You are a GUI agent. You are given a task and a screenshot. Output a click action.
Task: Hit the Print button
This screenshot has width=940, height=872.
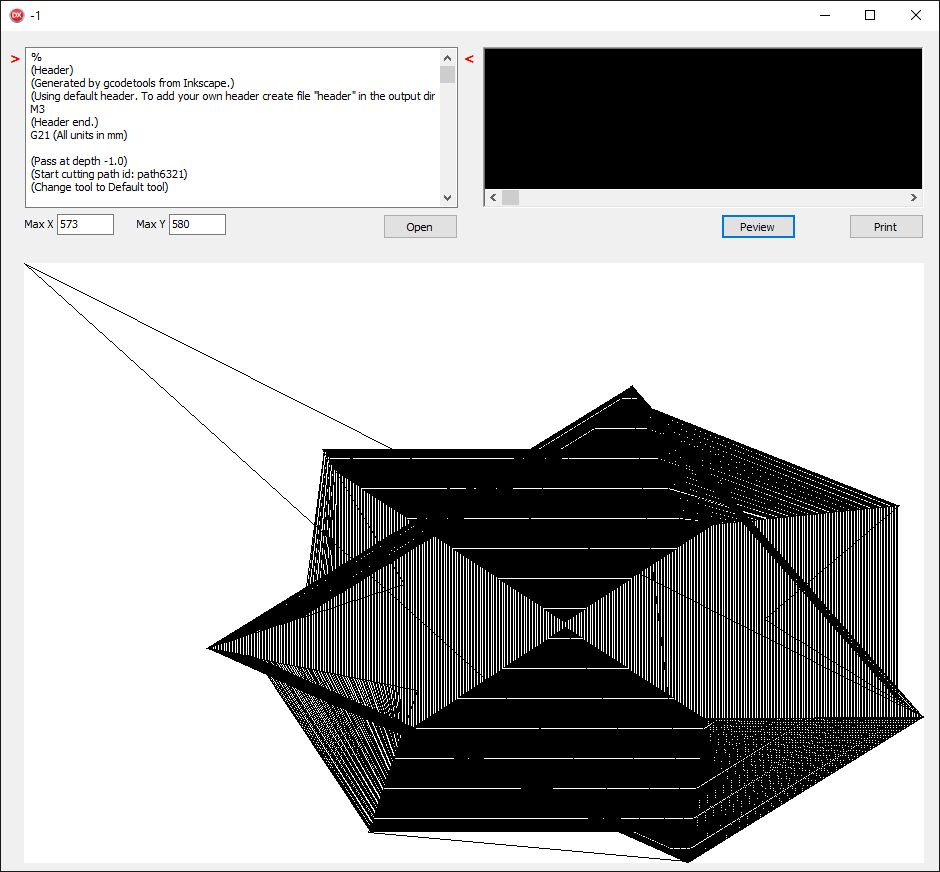[885, 227]
